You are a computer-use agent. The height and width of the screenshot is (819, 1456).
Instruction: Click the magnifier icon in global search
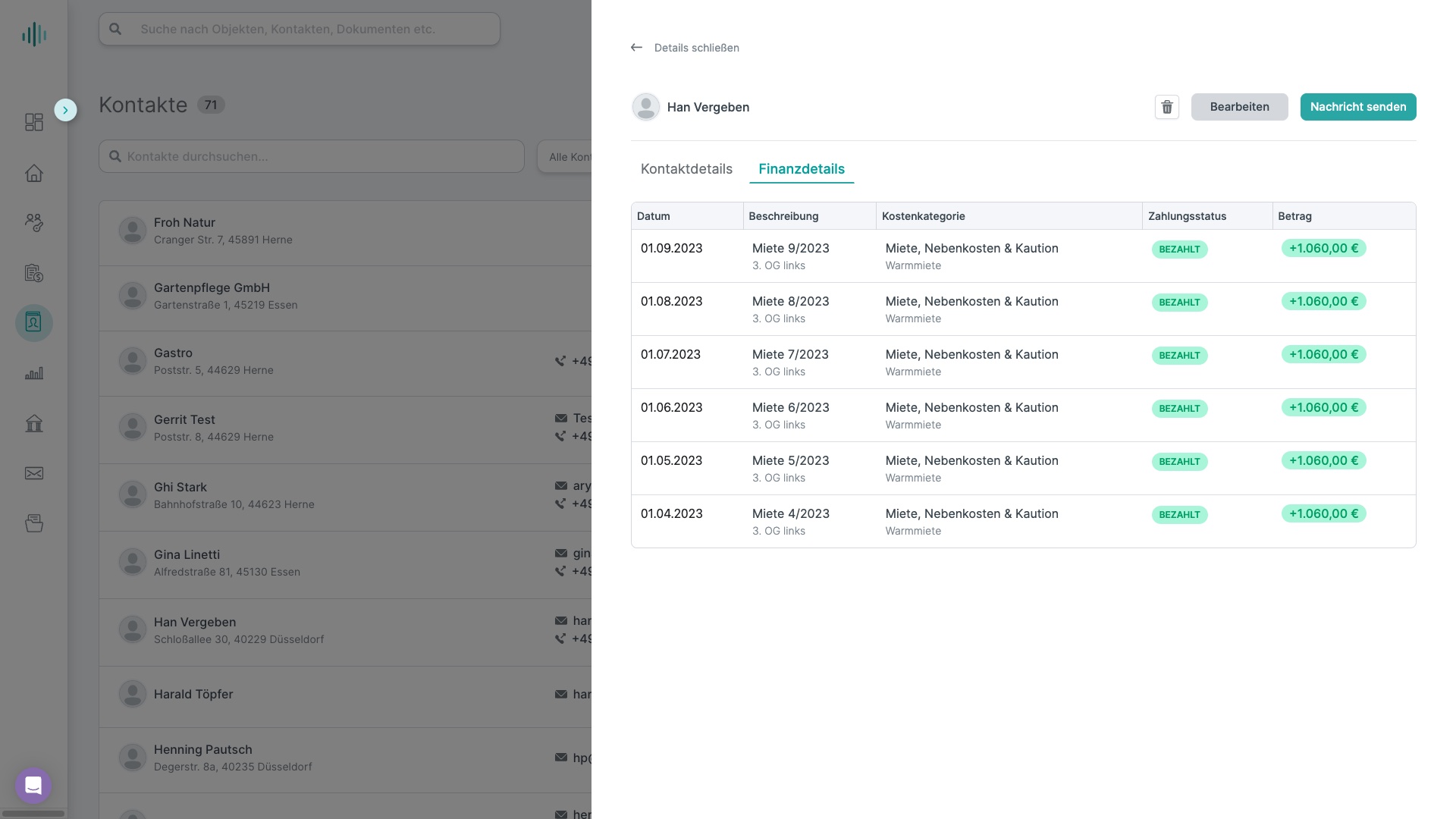point(115,29)
